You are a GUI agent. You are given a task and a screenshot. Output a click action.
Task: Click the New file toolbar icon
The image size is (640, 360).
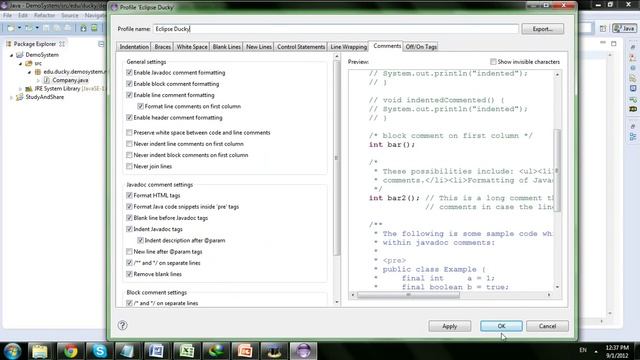11,28
